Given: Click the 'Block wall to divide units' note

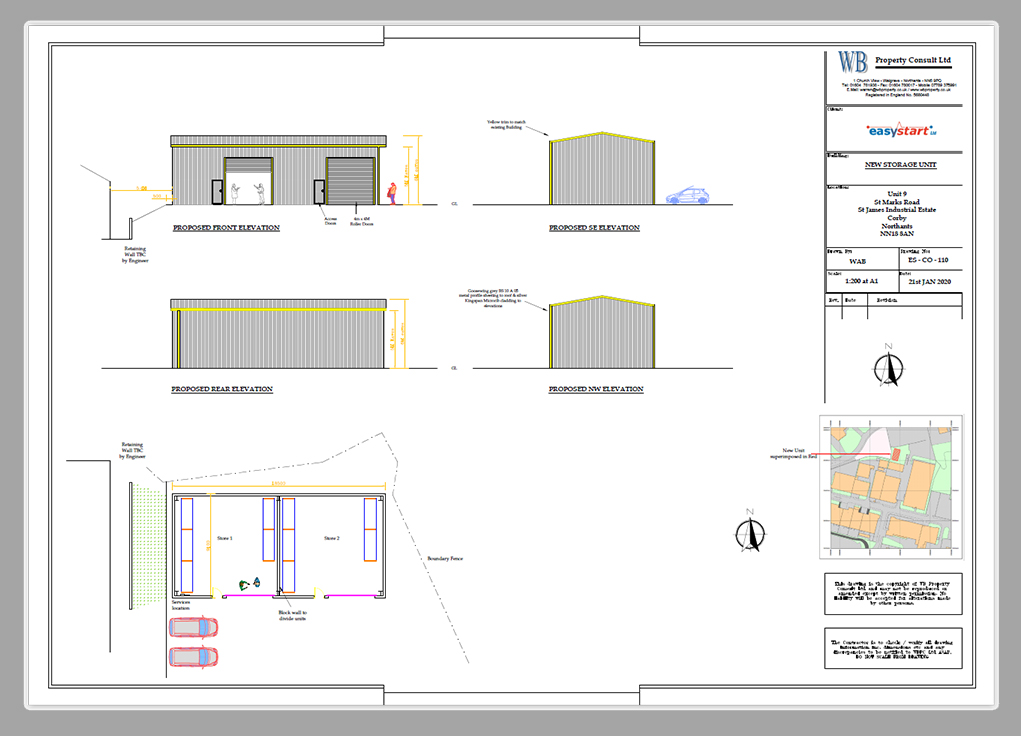Looking at the screenshot, I should coord(292,616).
